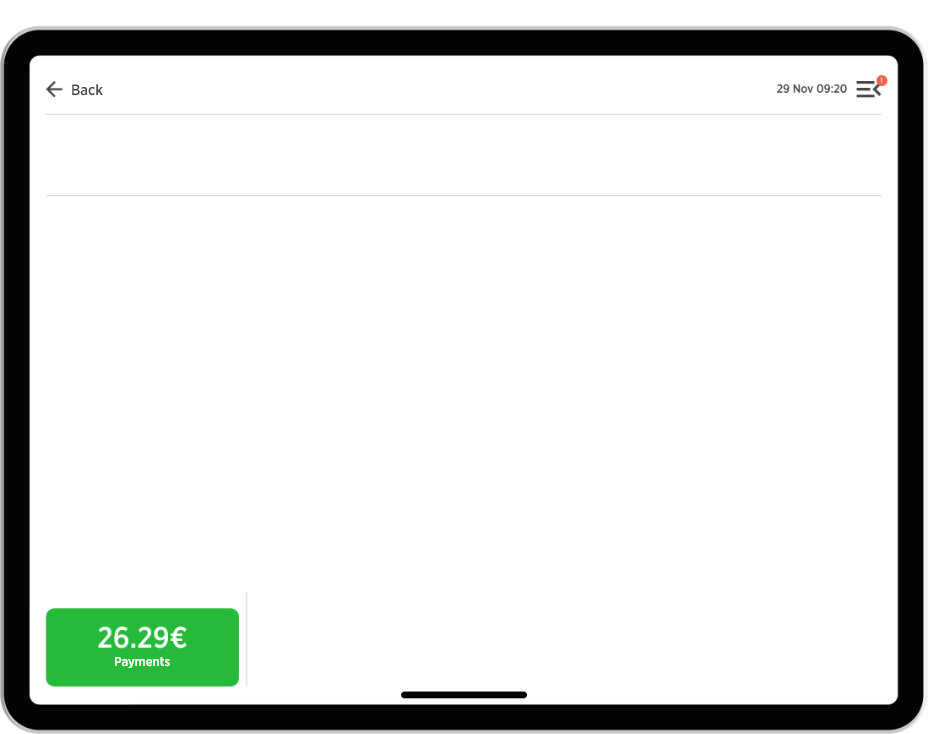Tap the black home indicator bar
Viewport: 928px width, 734px height.
(464, 695)
